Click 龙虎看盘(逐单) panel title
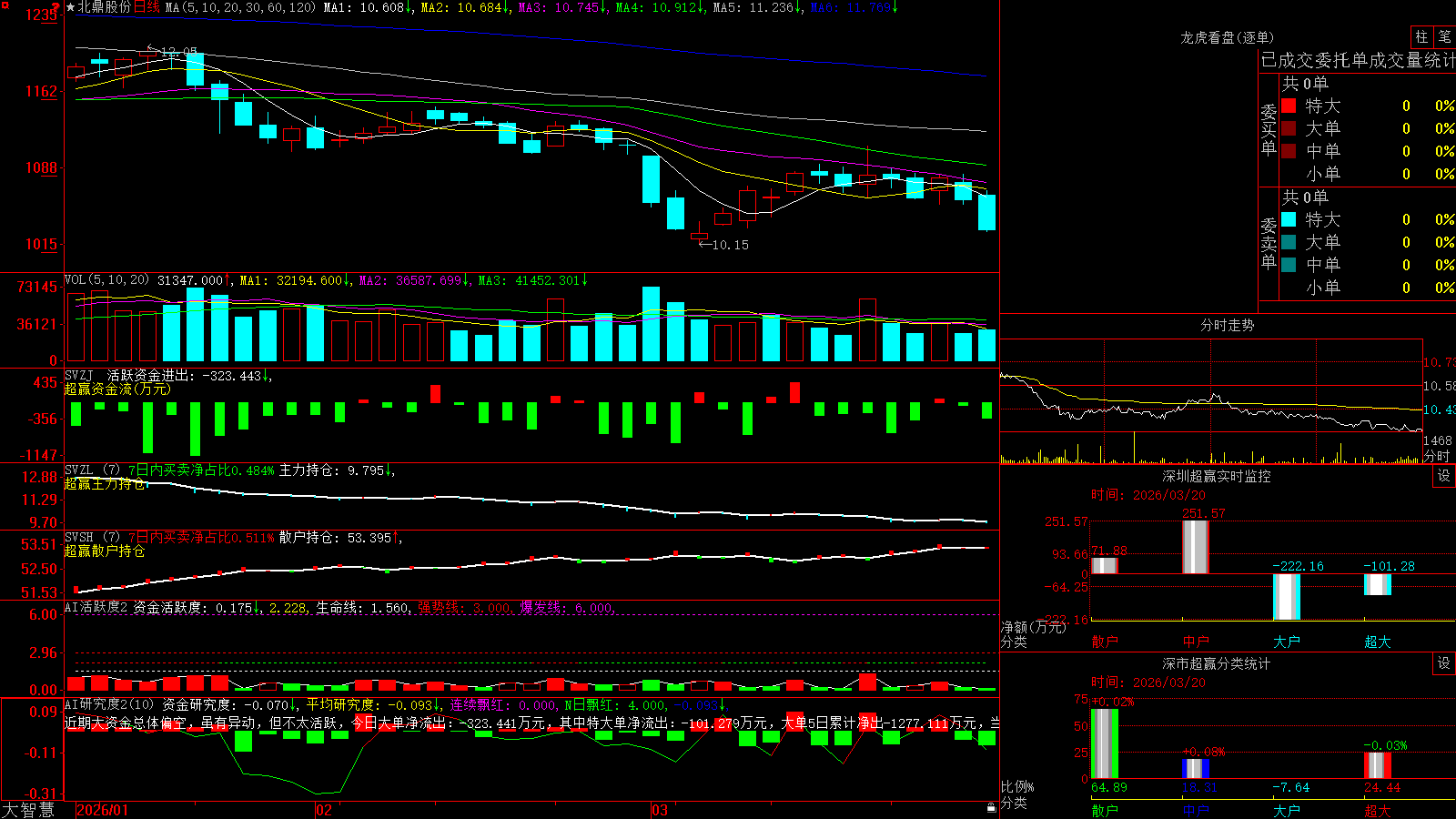1456x819 pixels. click(x=1227, y=37)
